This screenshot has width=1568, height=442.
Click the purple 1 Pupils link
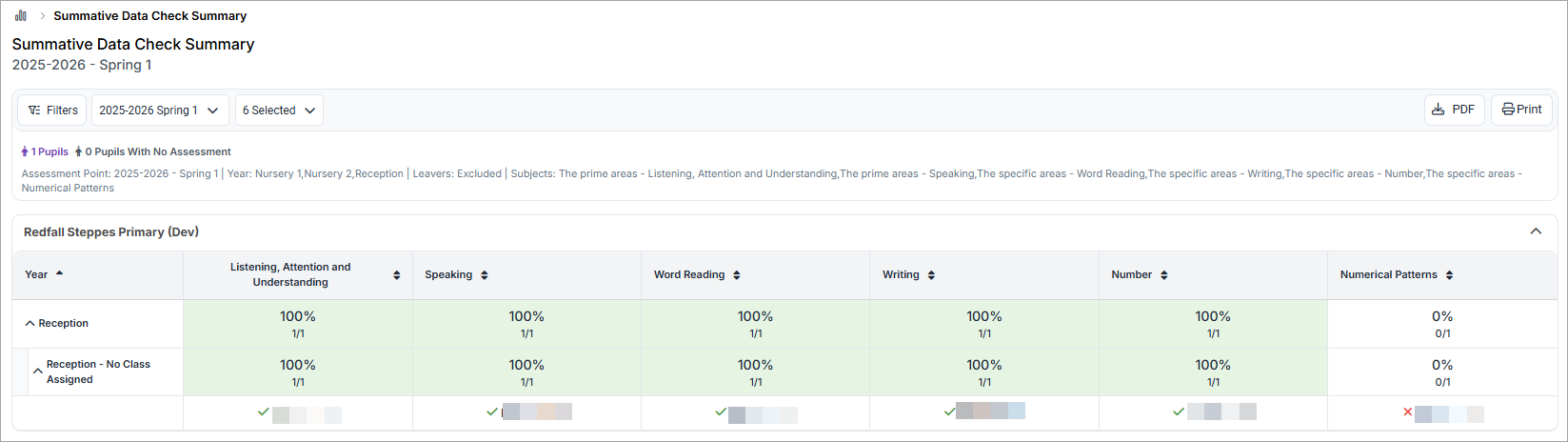pos(46,151)
